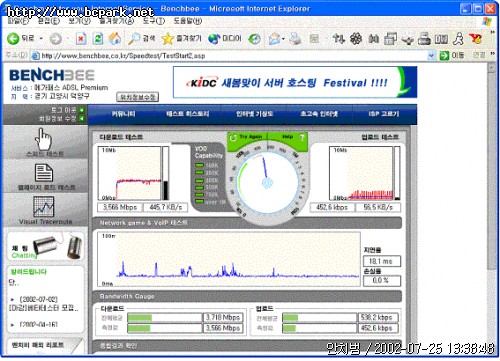Click the grey Forward arrow button

(x=56, y=39)
